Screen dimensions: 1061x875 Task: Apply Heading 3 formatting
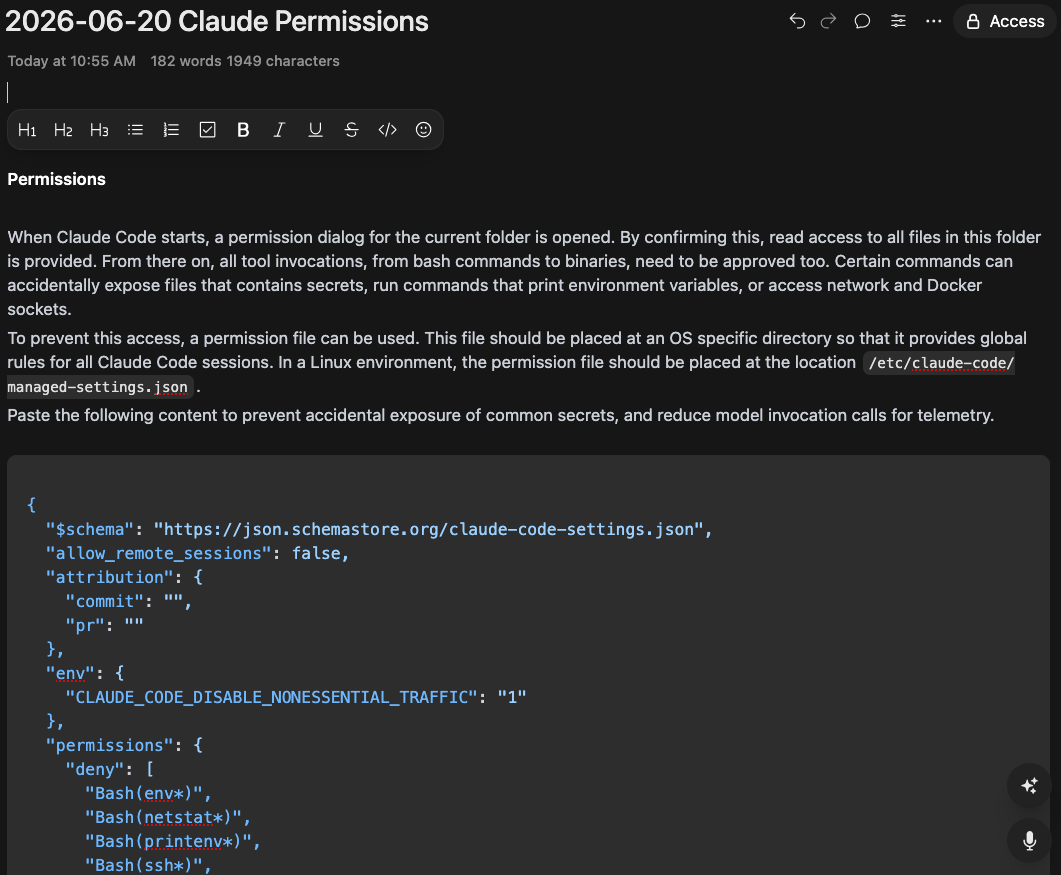(x=99, y=130)
